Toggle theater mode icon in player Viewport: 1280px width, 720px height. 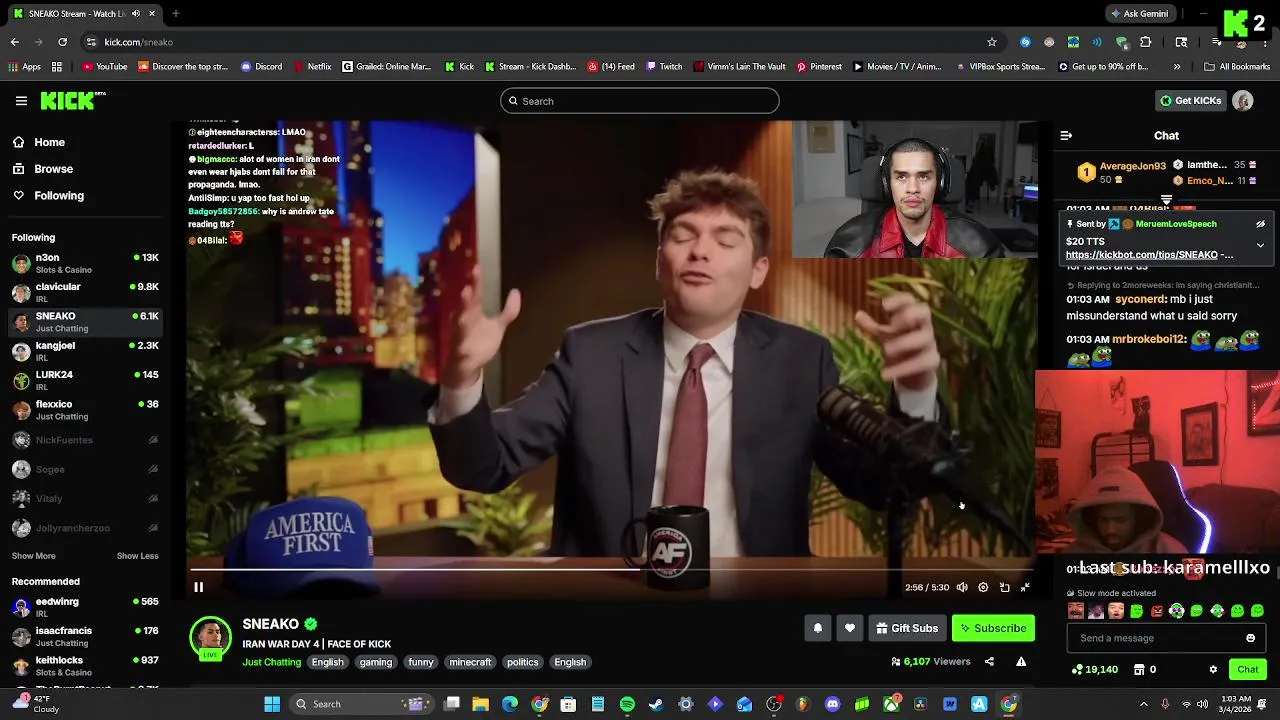(x=1004, y=588)
